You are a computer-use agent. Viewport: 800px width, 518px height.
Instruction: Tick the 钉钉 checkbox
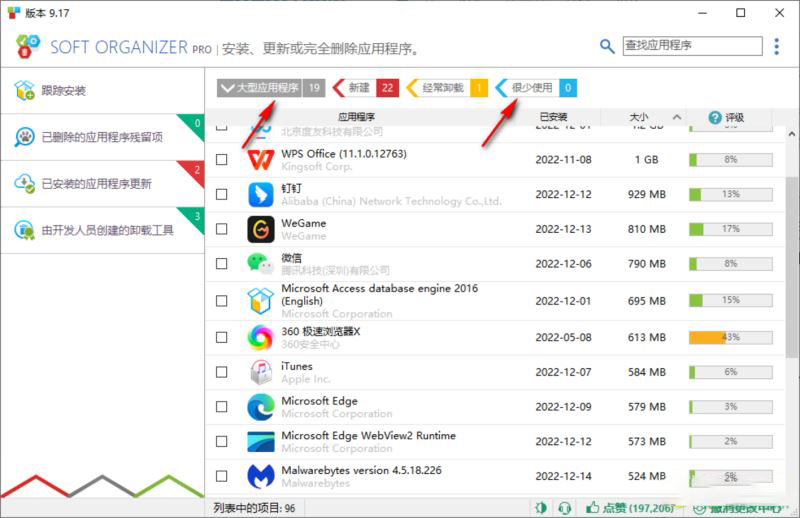pyautogui.click(x=221, y=194)
